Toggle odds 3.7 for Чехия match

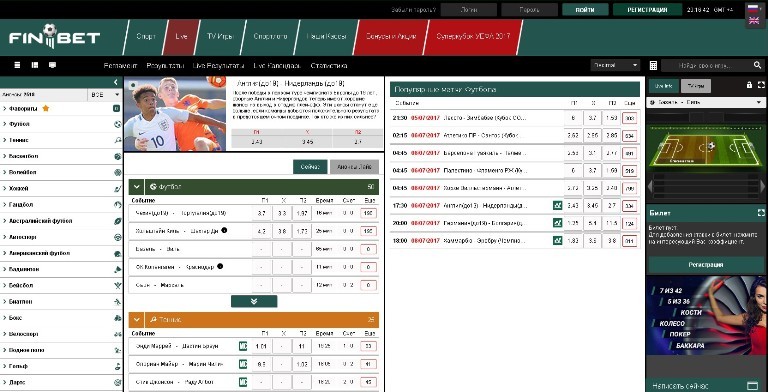(x=262, y=214)
